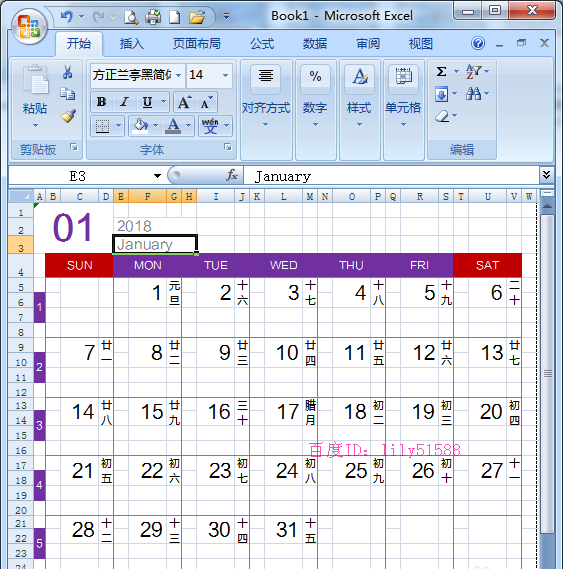Switch to the 页面布局 tab

point(196,44)
